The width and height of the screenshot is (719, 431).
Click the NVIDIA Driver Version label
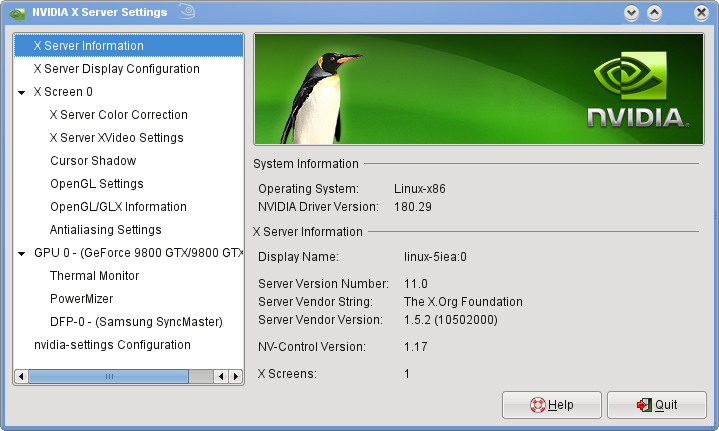coord(318,207)
